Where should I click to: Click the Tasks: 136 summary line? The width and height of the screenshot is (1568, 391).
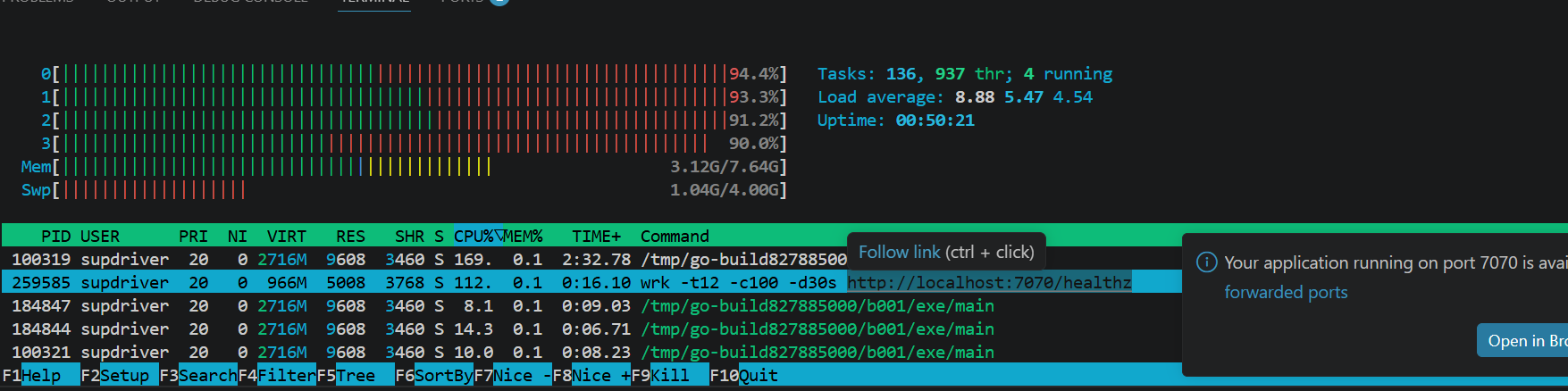[965, 73]
